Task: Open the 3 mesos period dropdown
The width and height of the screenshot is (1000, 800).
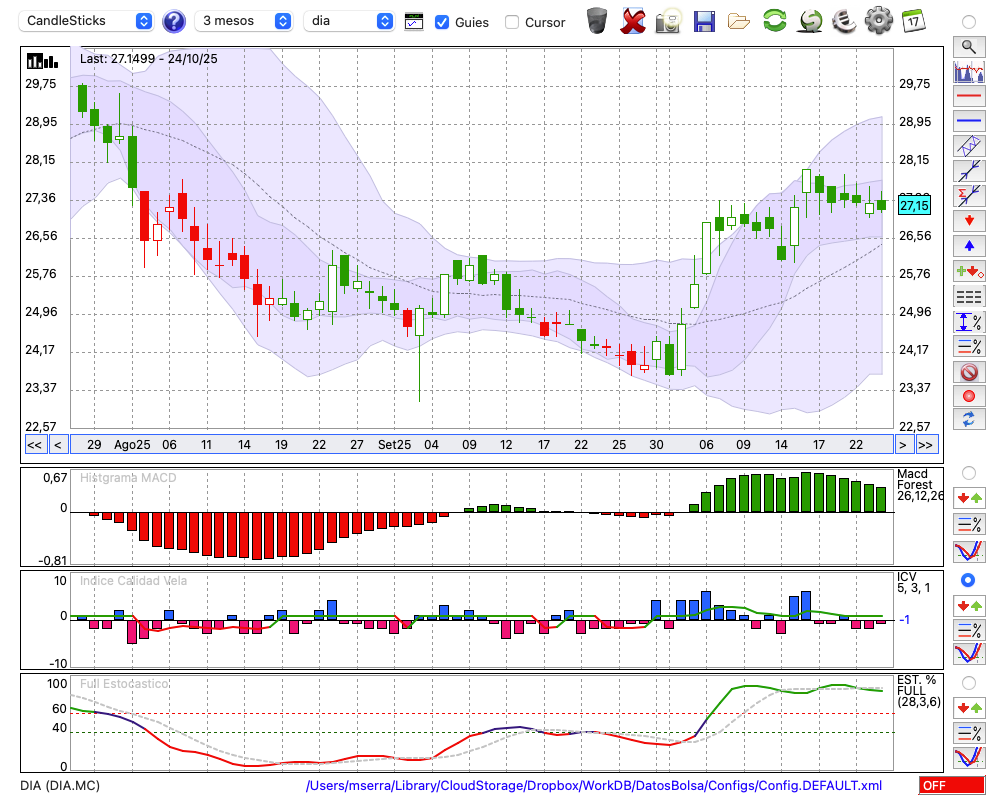Action: click(x=243, y=21)
